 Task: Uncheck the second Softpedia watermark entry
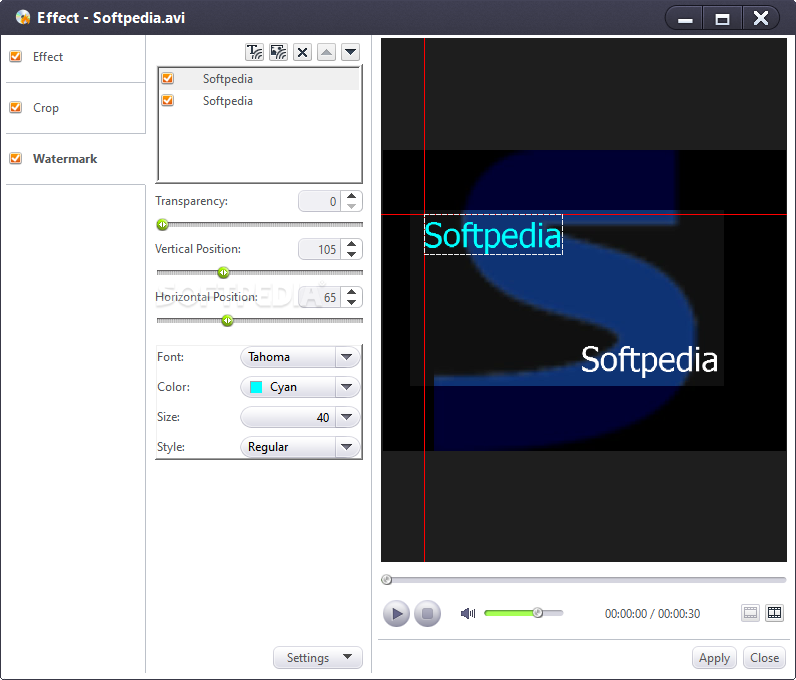168,101
